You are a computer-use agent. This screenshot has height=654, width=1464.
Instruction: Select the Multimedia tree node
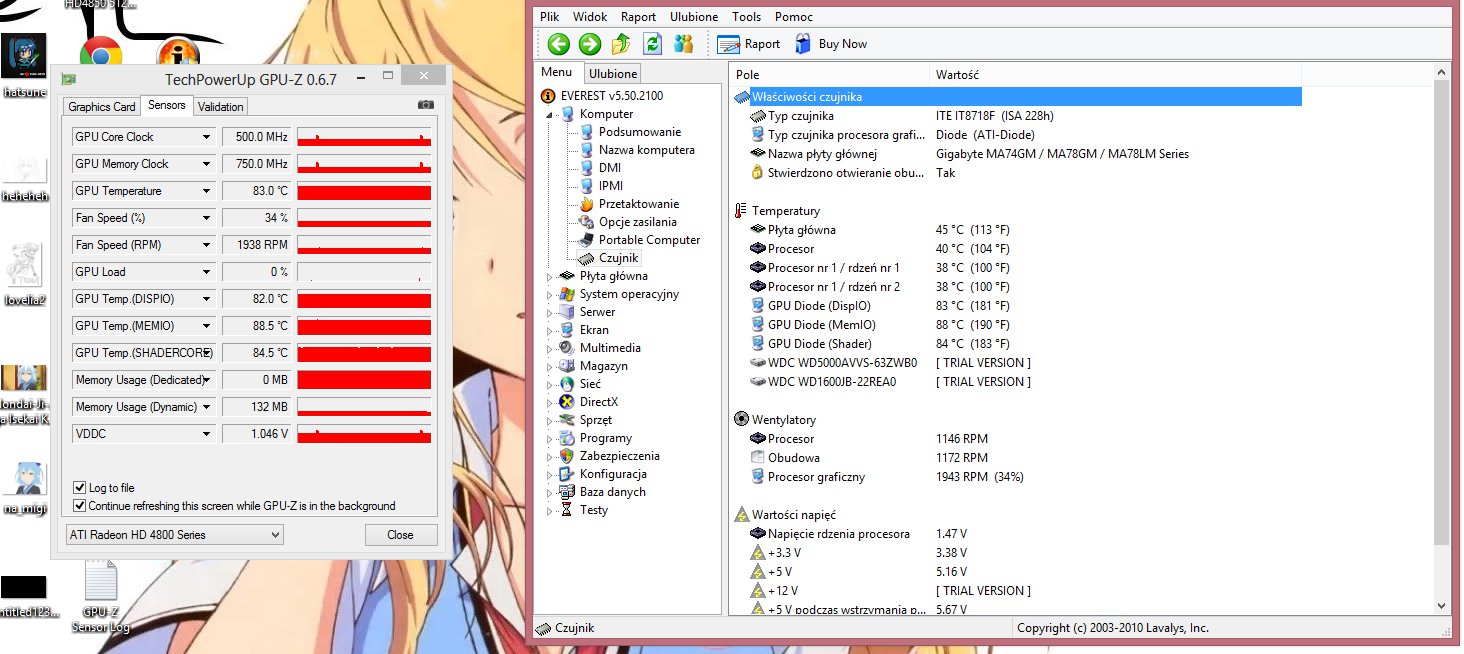pos(610,348)
